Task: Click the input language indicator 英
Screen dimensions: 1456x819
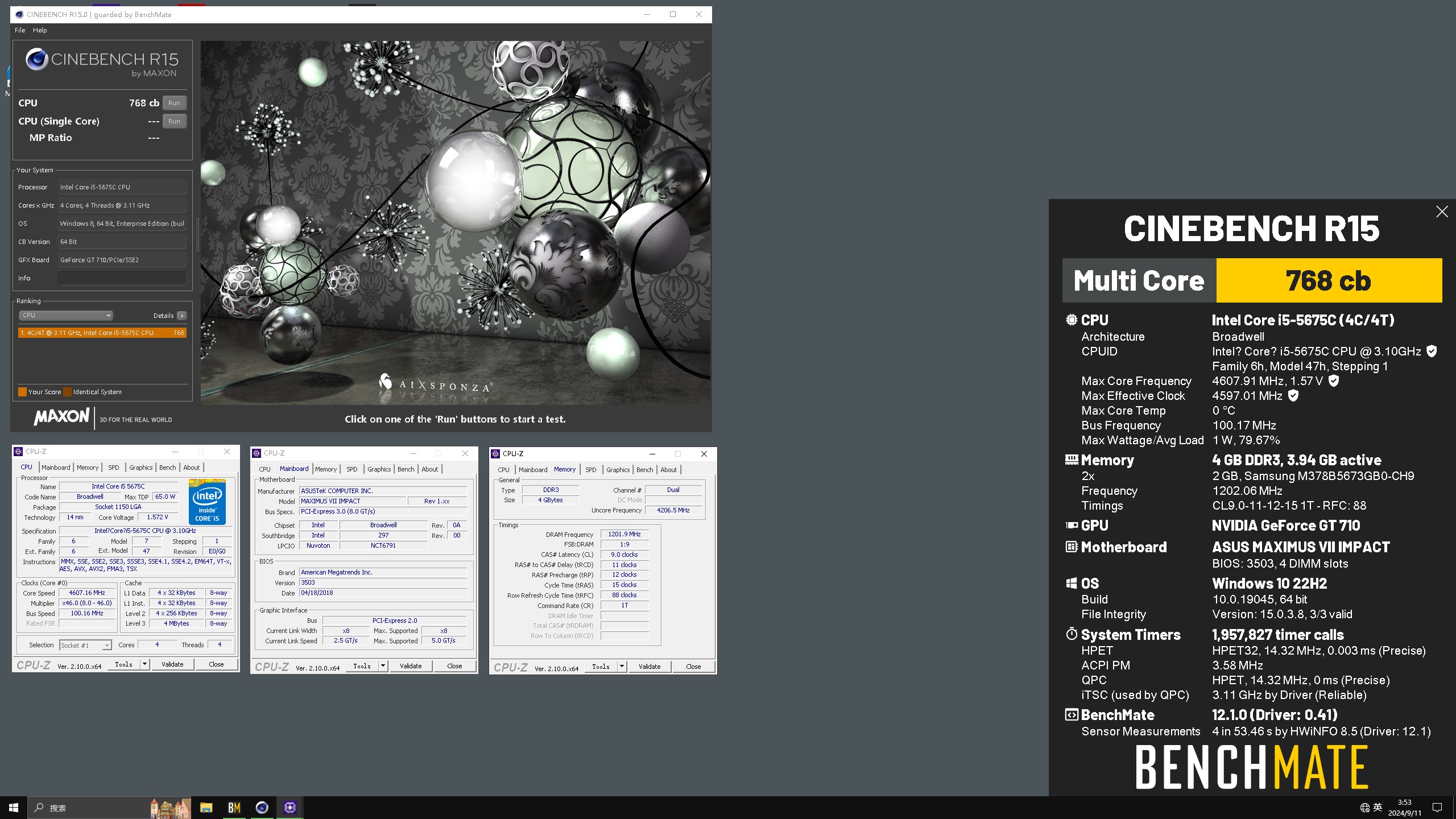Action: 1378,808
